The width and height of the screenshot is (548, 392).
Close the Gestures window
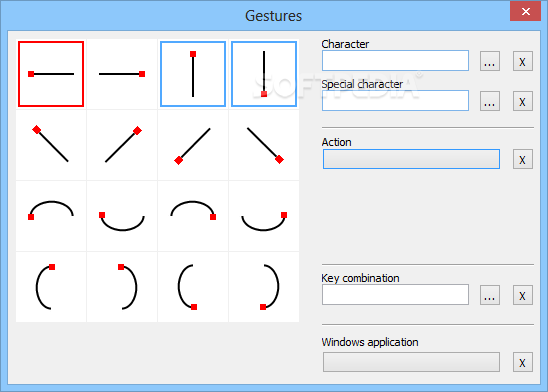click(525, 11)
